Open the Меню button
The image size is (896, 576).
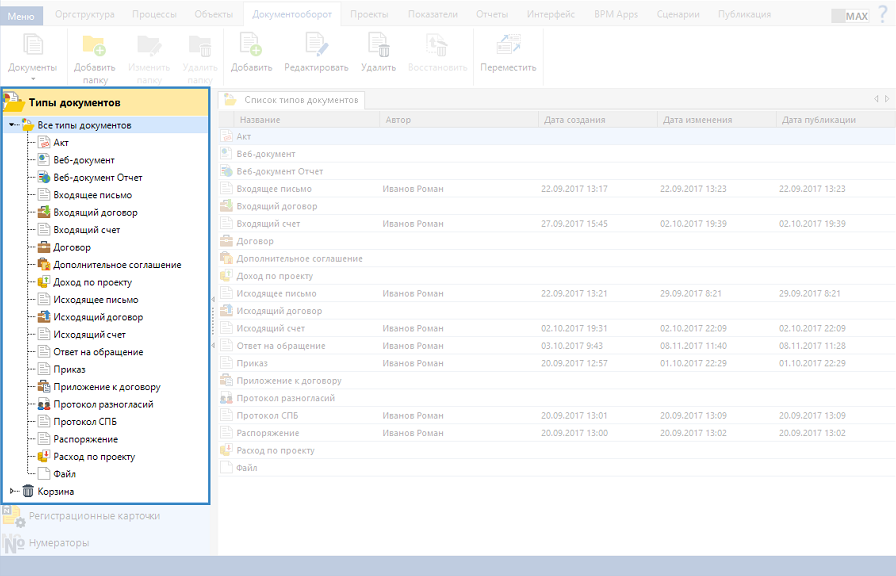point(21,15)
